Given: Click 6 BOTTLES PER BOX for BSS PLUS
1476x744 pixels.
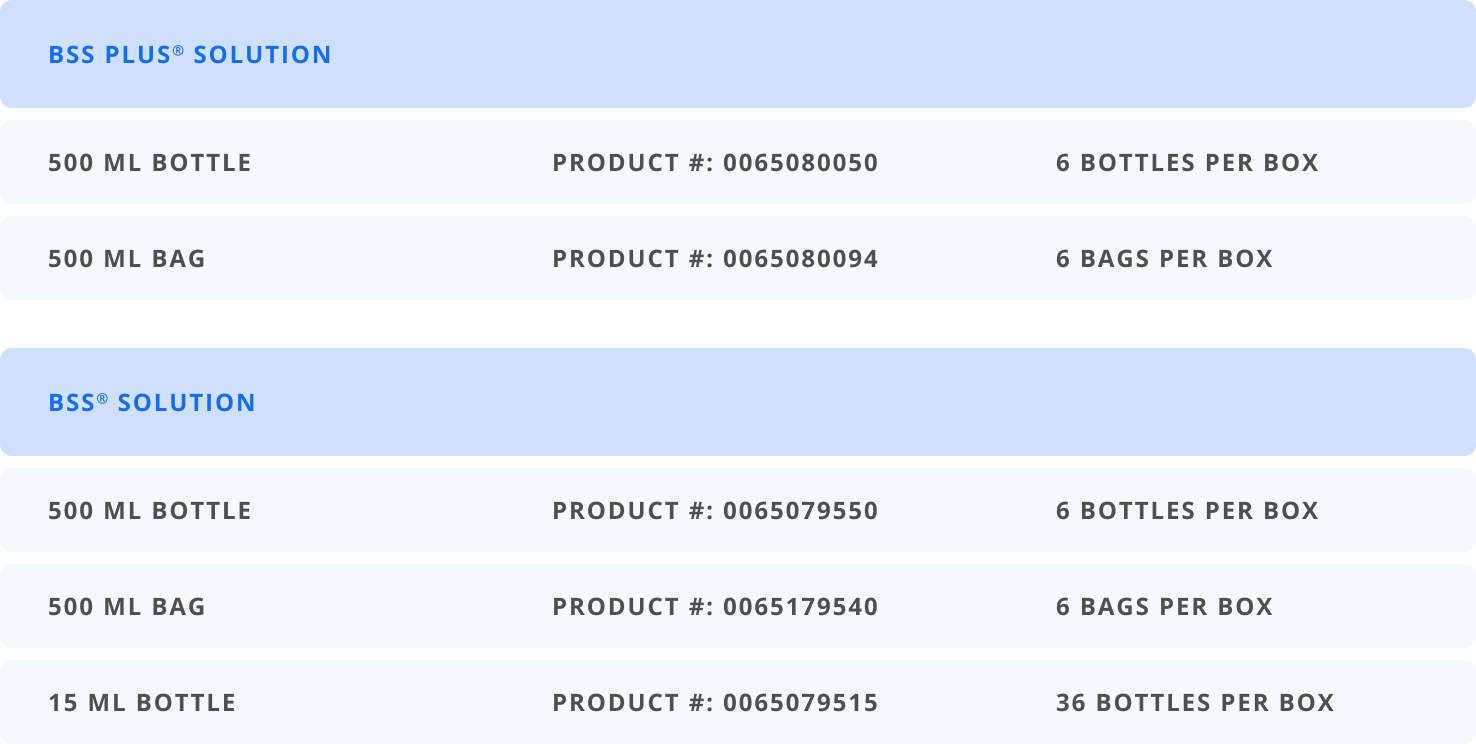Looking at the screenshot, I should pyautogui.click(x=1187, y=163).
